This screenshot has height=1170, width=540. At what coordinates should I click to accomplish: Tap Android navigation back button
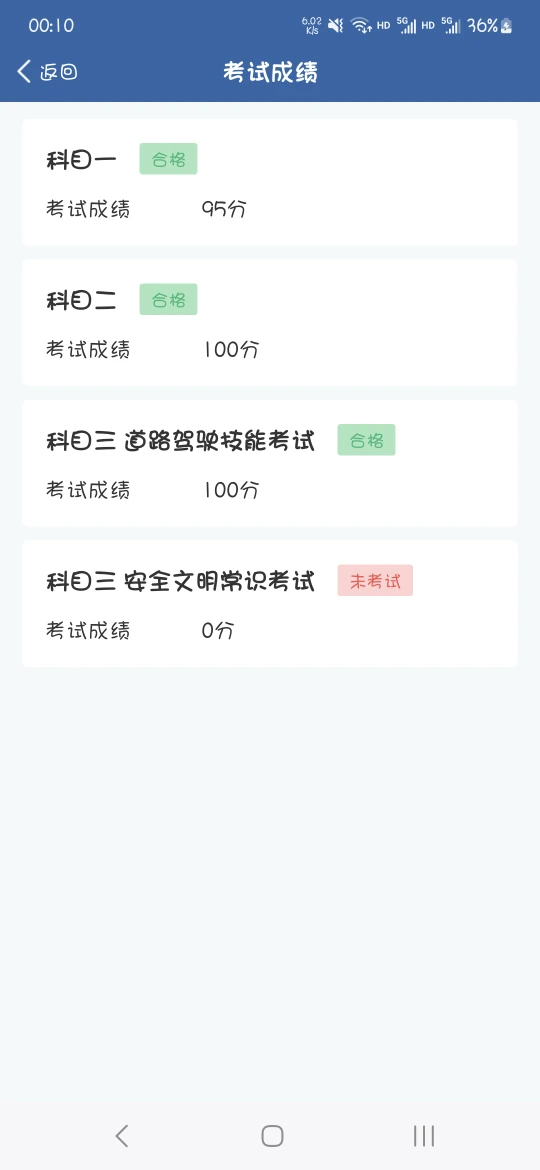(122, 1136)
